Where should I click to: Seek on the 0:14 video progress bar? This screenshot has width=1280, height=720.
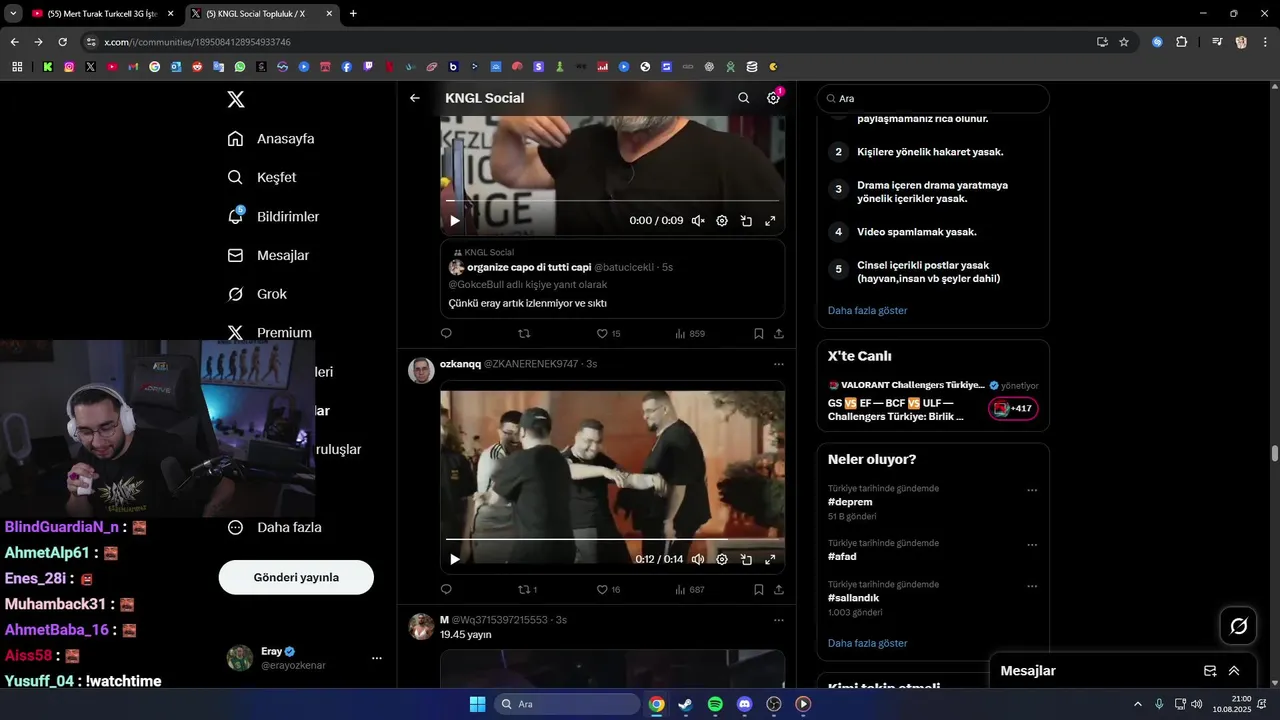(612, 540)
